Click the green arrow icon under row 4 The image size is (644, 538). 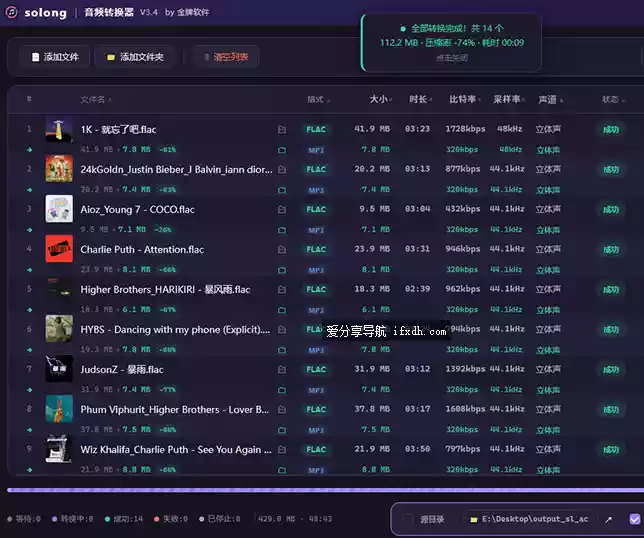click(29, 270)
